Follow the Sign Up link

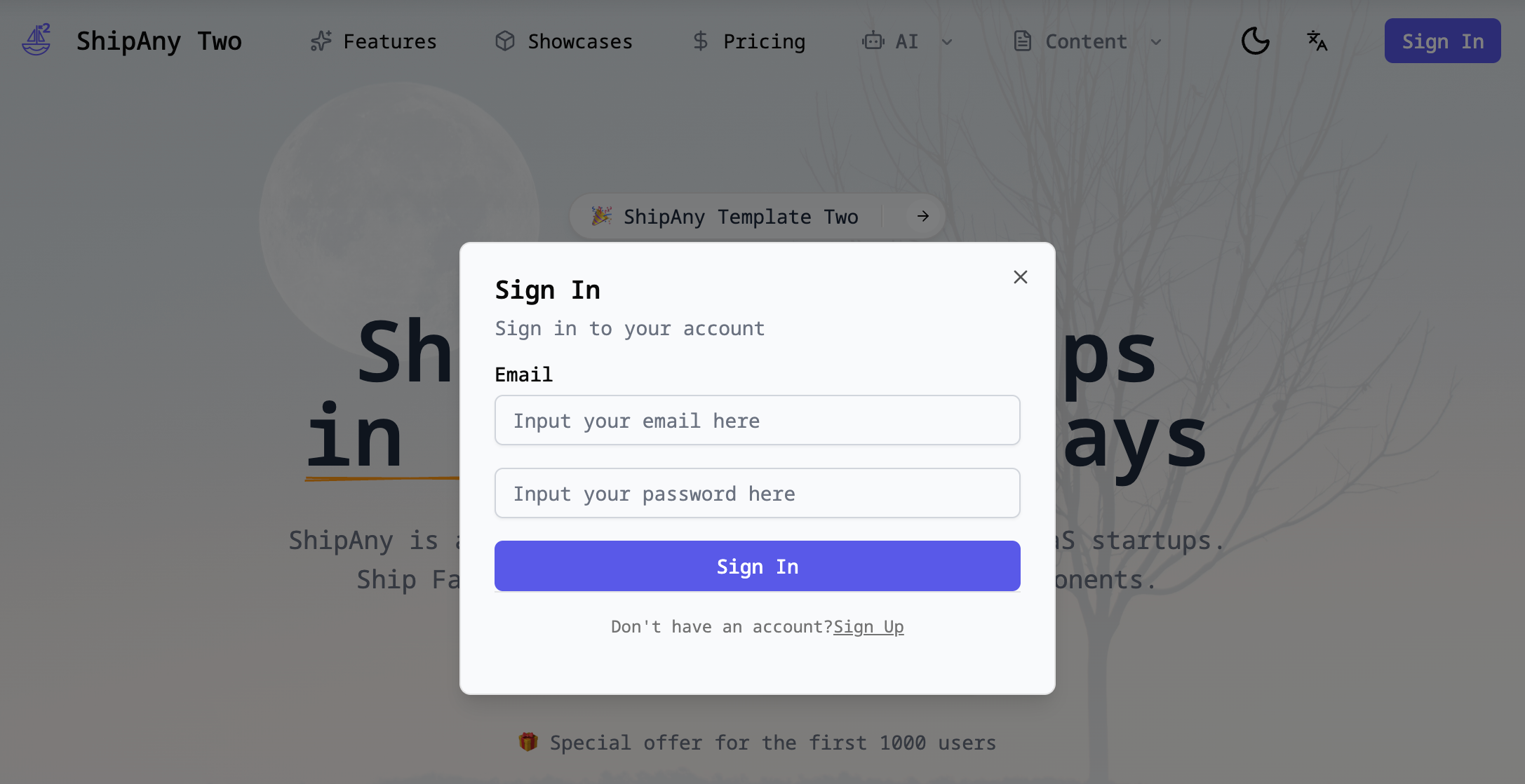click(x=868, y=626)
